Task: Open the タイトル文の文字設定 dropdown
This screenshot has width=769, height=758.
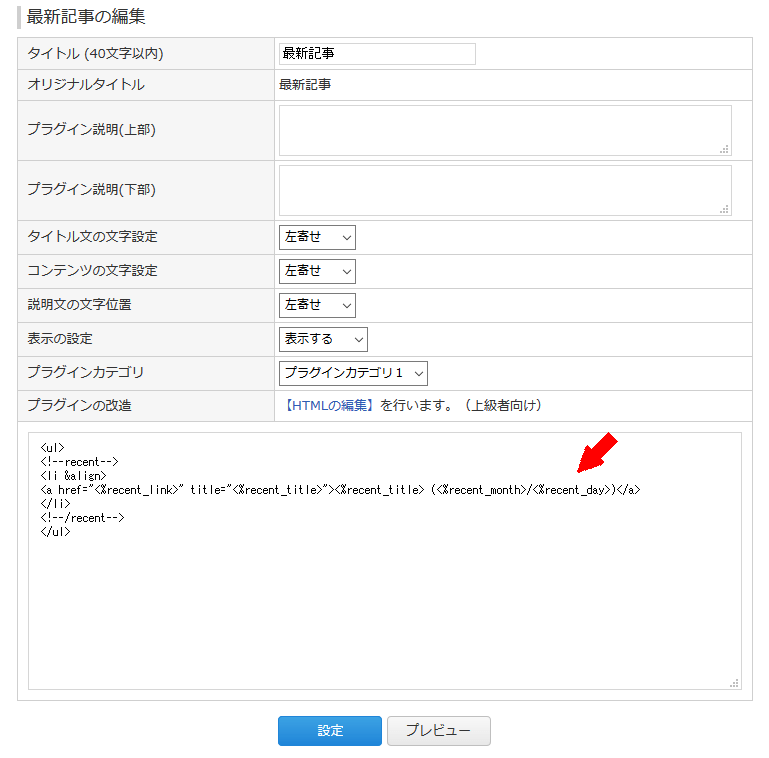Action: coord(317,237)
